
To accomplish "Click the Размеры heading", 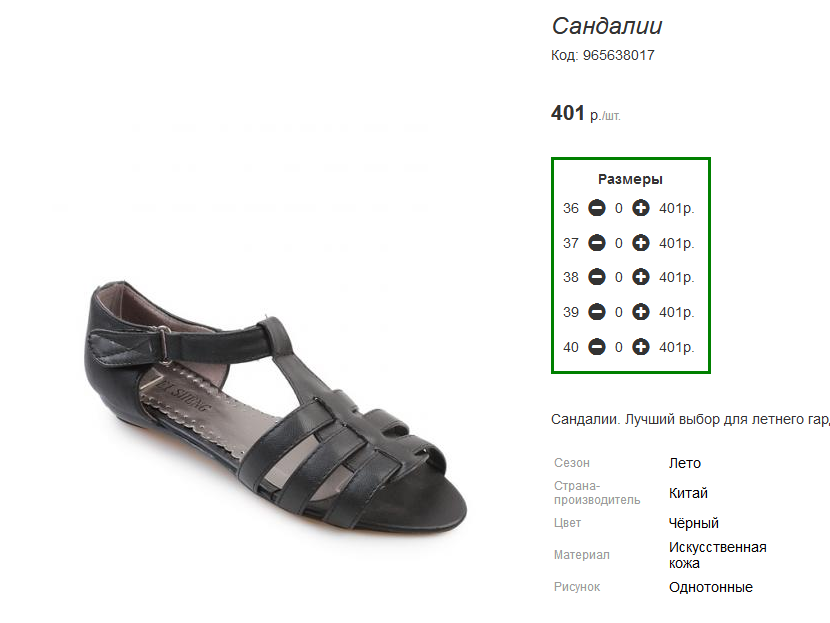I will pos(630,179).
